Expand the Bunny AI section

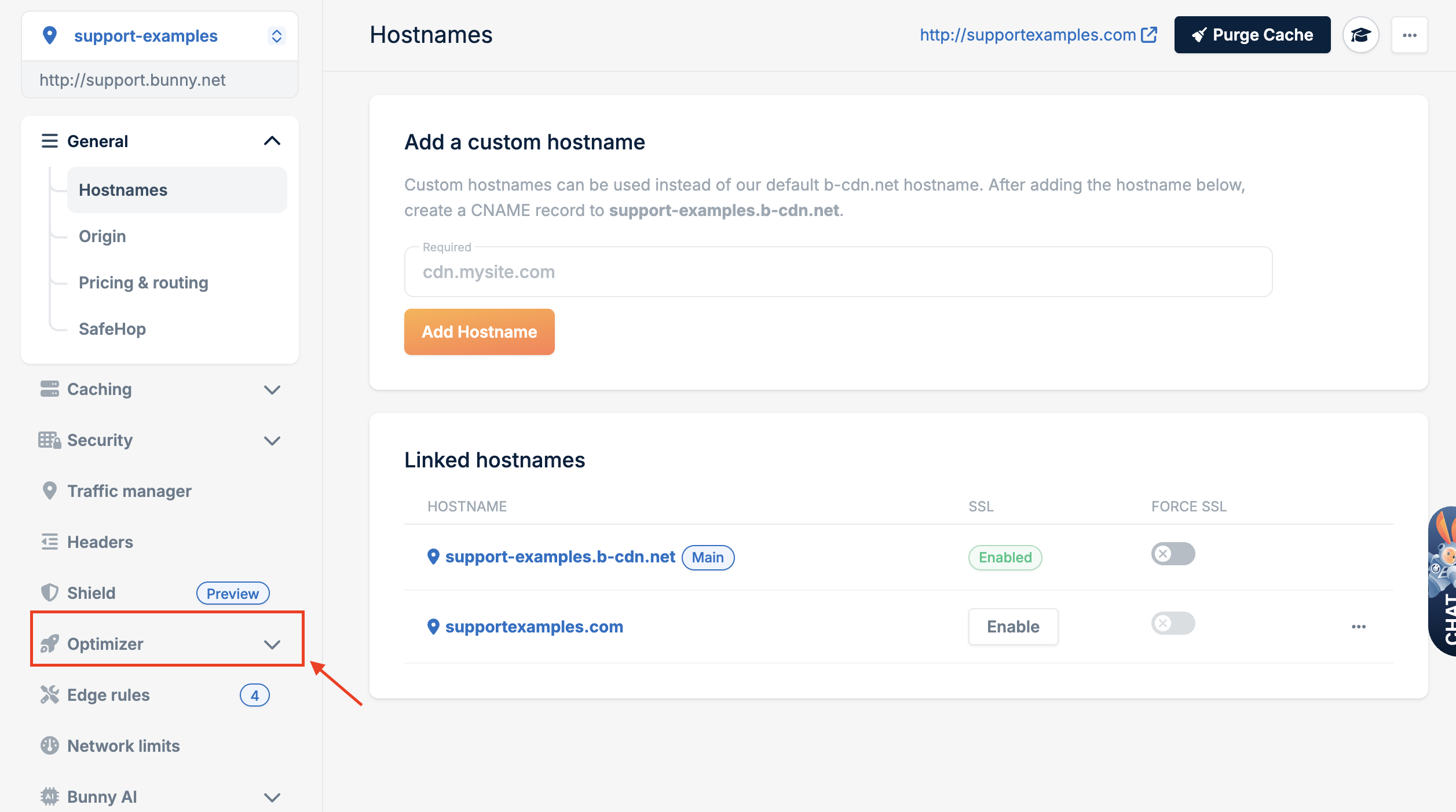pyautogui.click(x=272, y=796)
